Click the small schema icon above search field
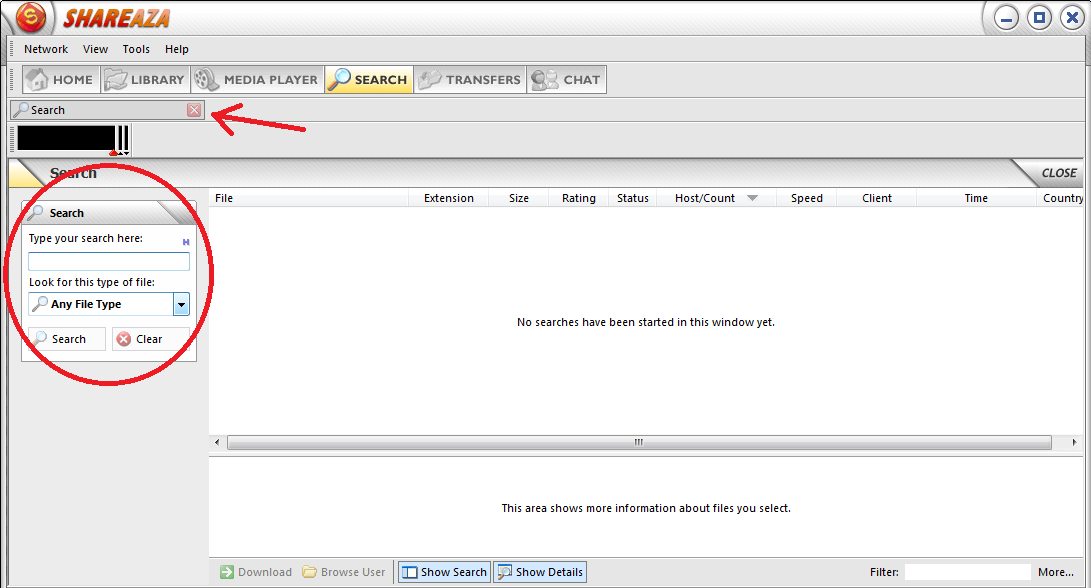The image size is (1091, 588). pyautogui.click(x=186, y=242)
